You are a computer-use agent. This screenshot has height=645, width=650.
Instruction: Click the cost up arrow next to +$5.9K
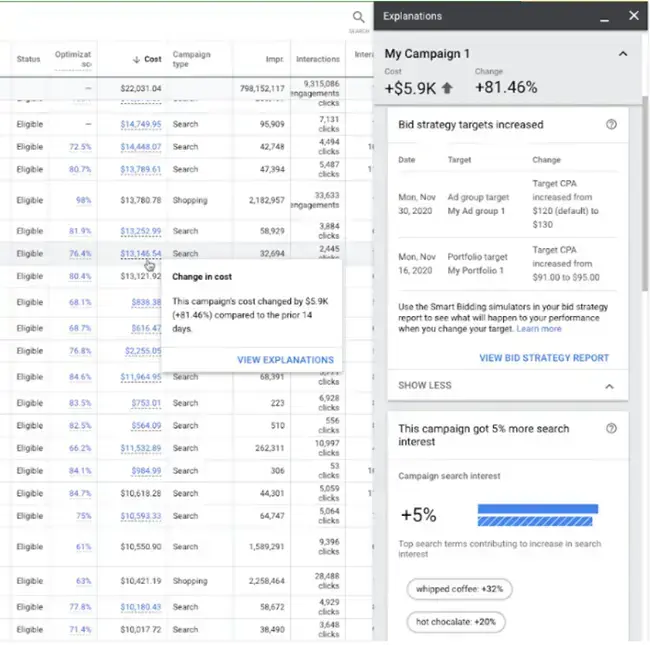[x=447, y=88]
